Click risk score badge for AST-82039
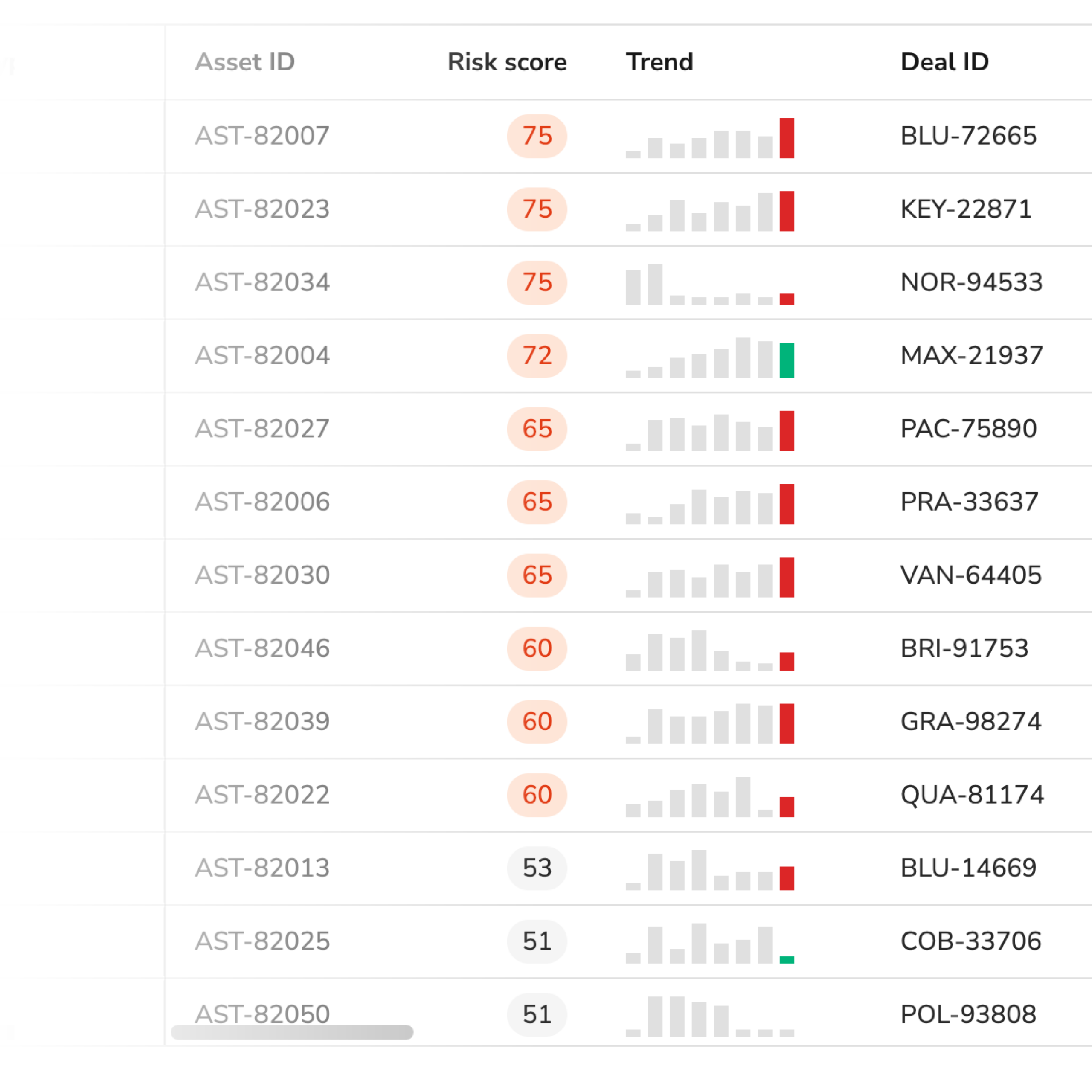 537,722
